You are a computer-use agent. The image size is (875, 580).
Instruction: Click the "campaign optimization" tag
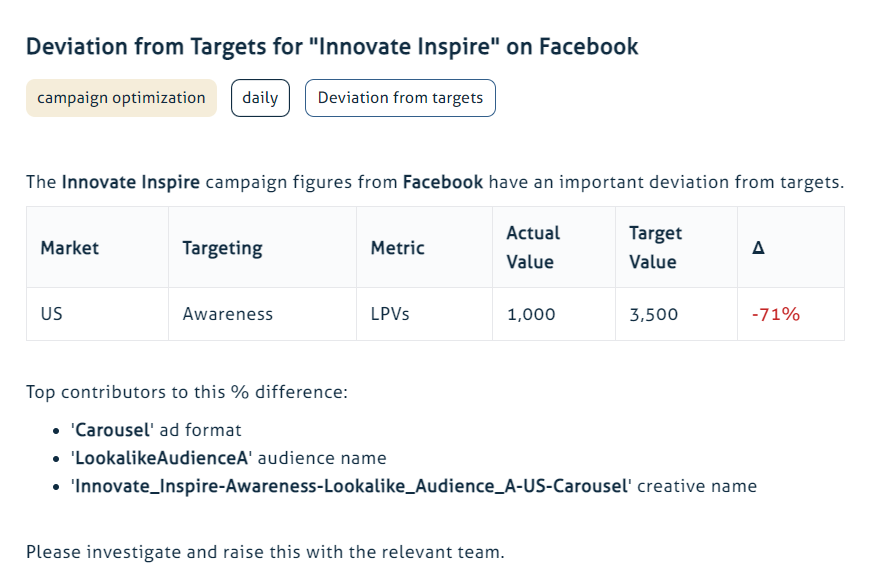pos(121,98)
